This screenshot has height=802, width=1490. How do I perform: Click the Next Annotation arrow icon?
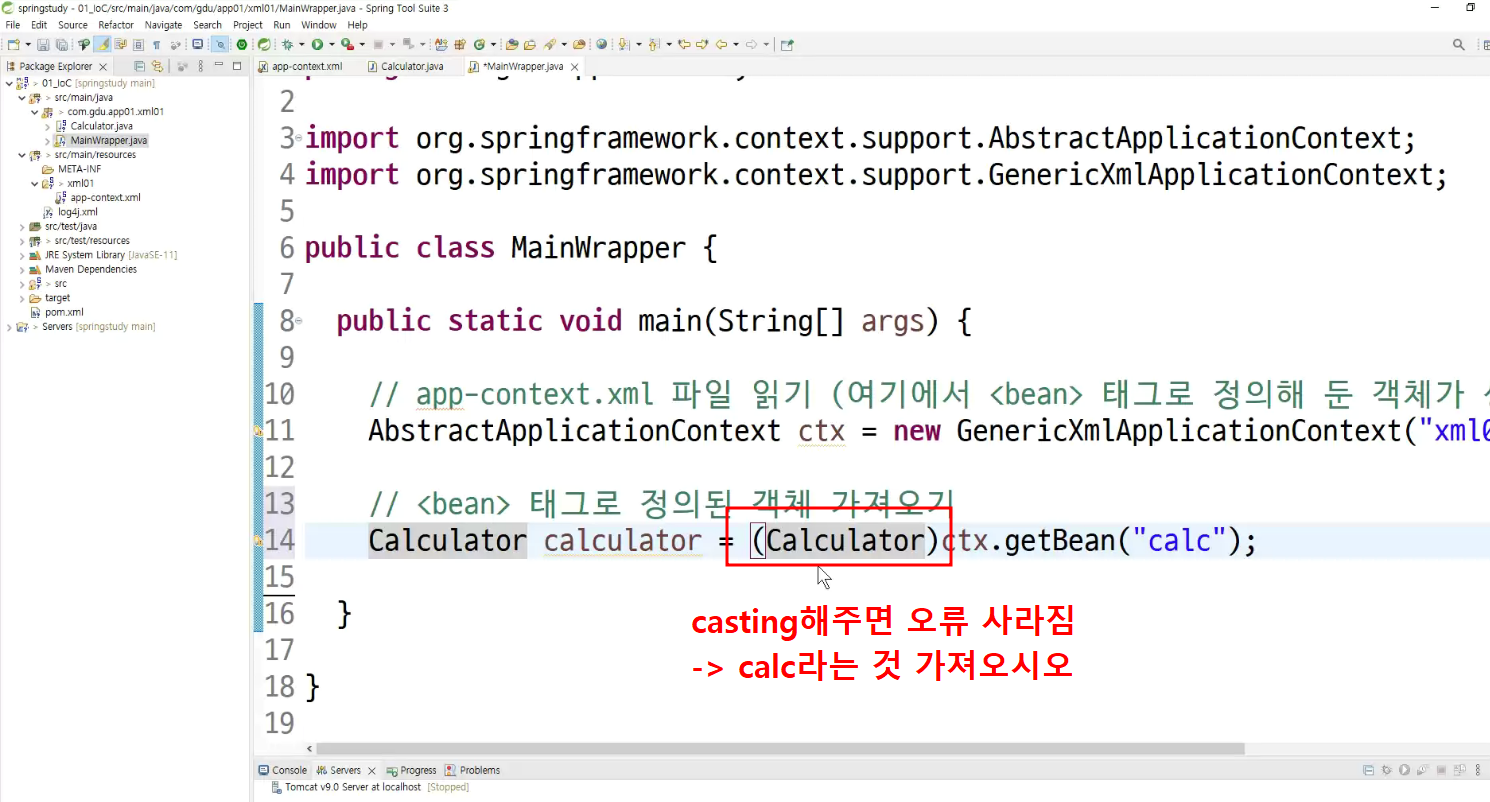[623, 44]
